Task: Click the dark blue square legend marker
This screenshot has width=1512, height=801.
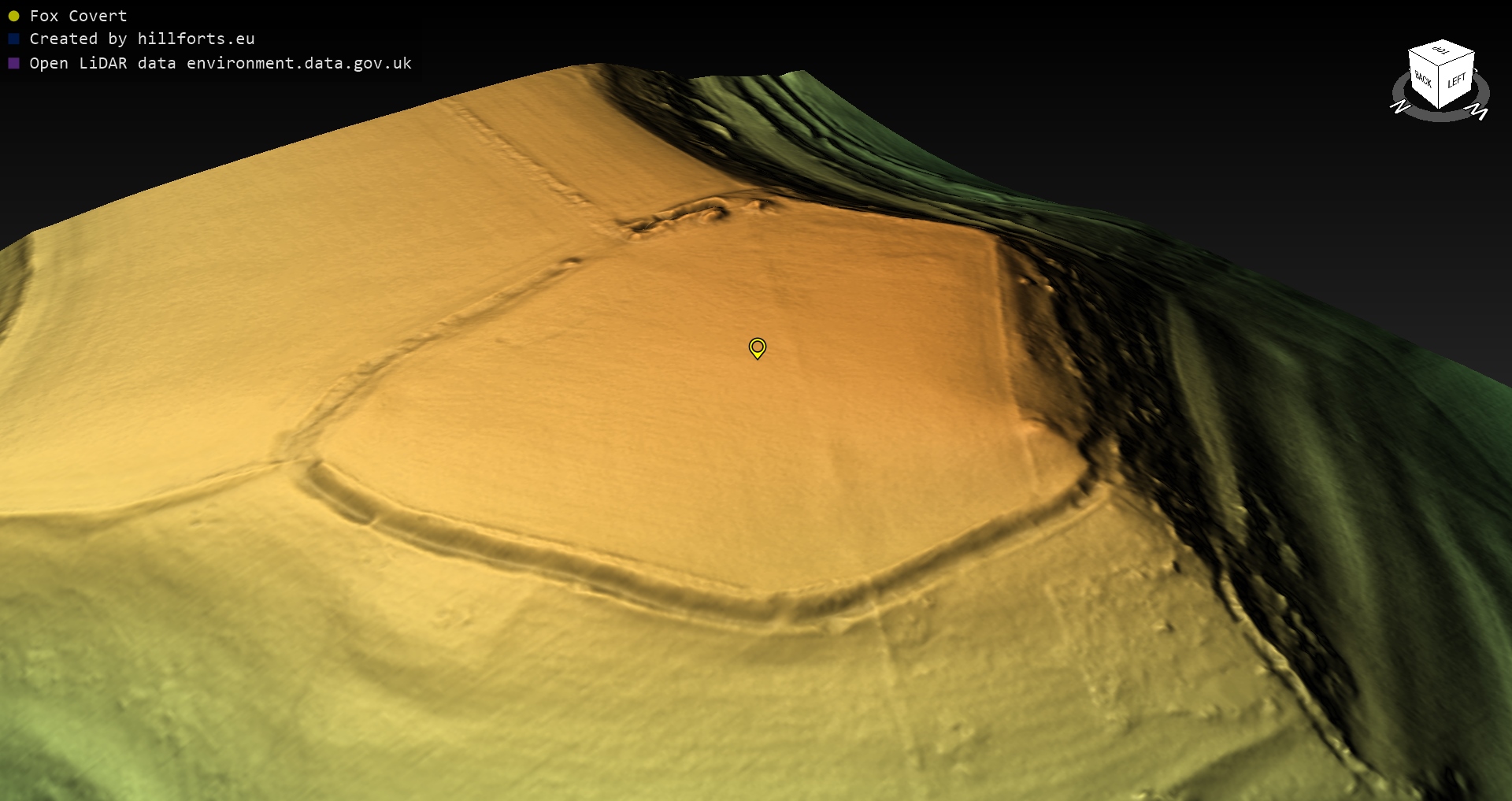Action: coord(13,39)
